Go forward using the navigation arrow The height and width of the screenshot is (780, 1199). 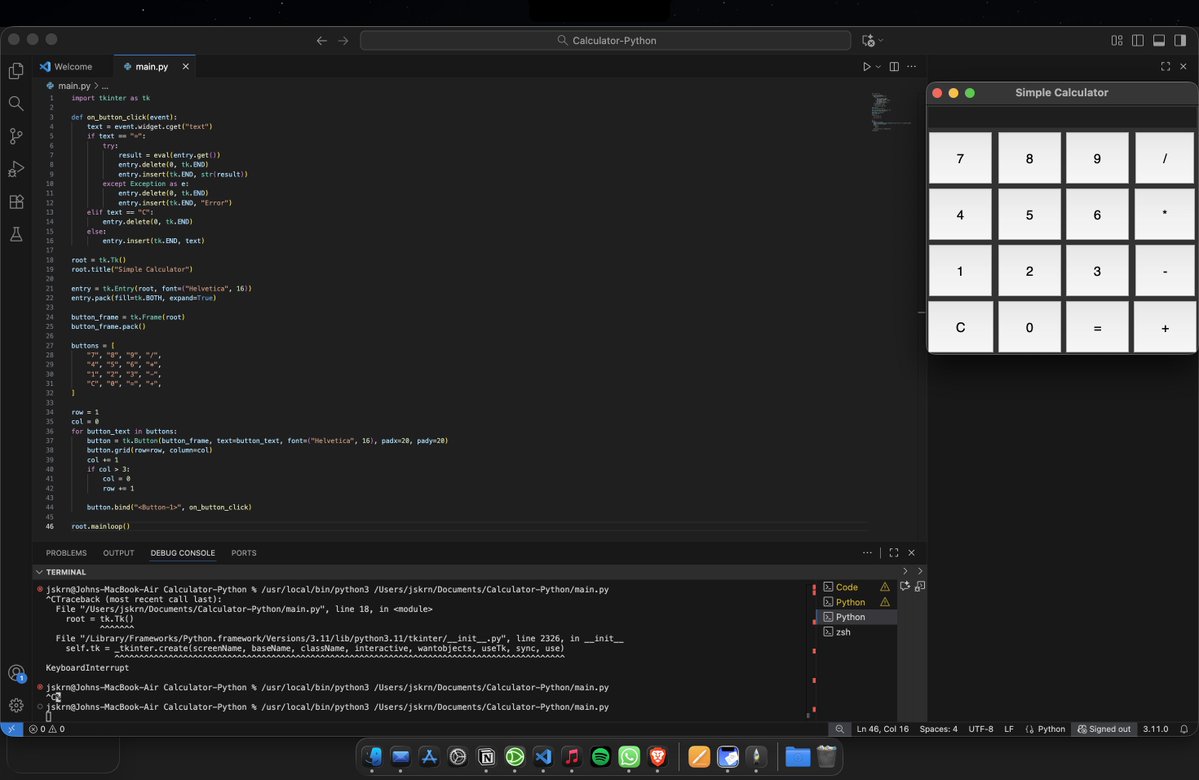[x=343, y=41]
